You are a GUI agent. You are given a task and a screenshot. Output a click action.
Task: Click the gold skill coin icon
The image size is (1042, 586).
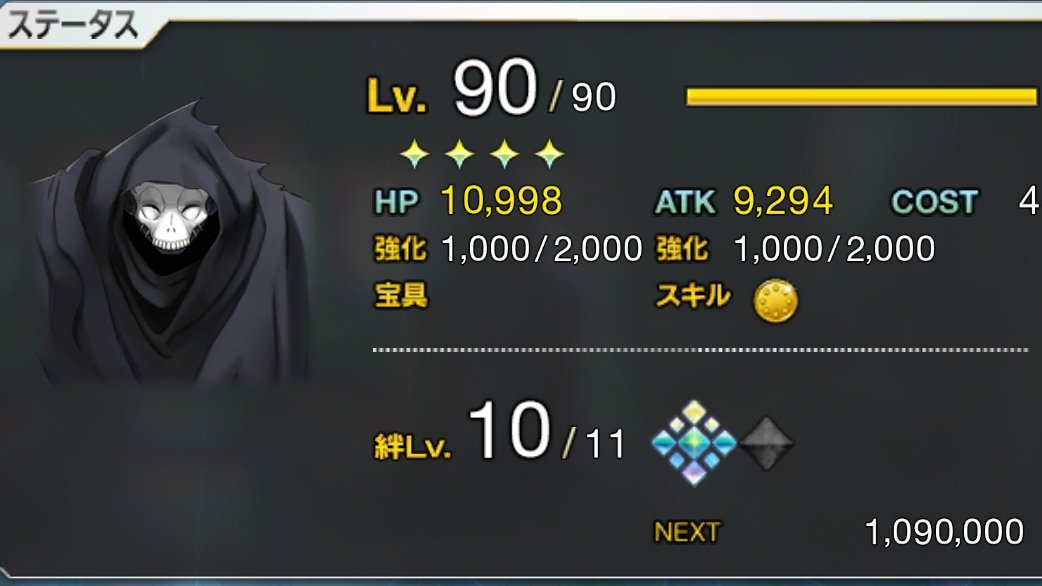[x=776, y=301]
